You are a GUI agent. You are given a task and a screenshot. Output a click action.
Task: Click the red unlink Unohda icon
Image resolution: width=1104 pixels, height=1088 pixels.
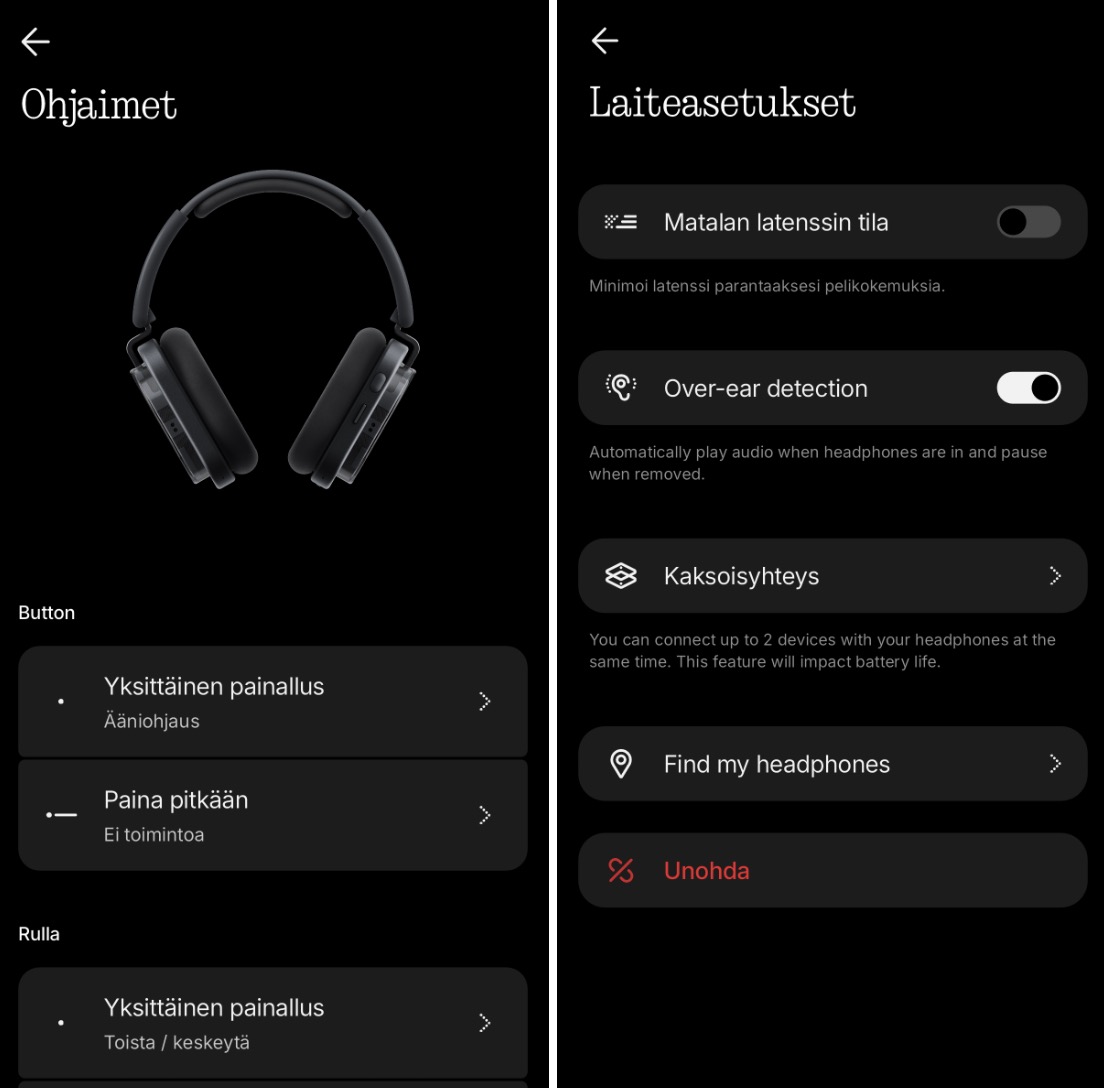pos(620,870)
